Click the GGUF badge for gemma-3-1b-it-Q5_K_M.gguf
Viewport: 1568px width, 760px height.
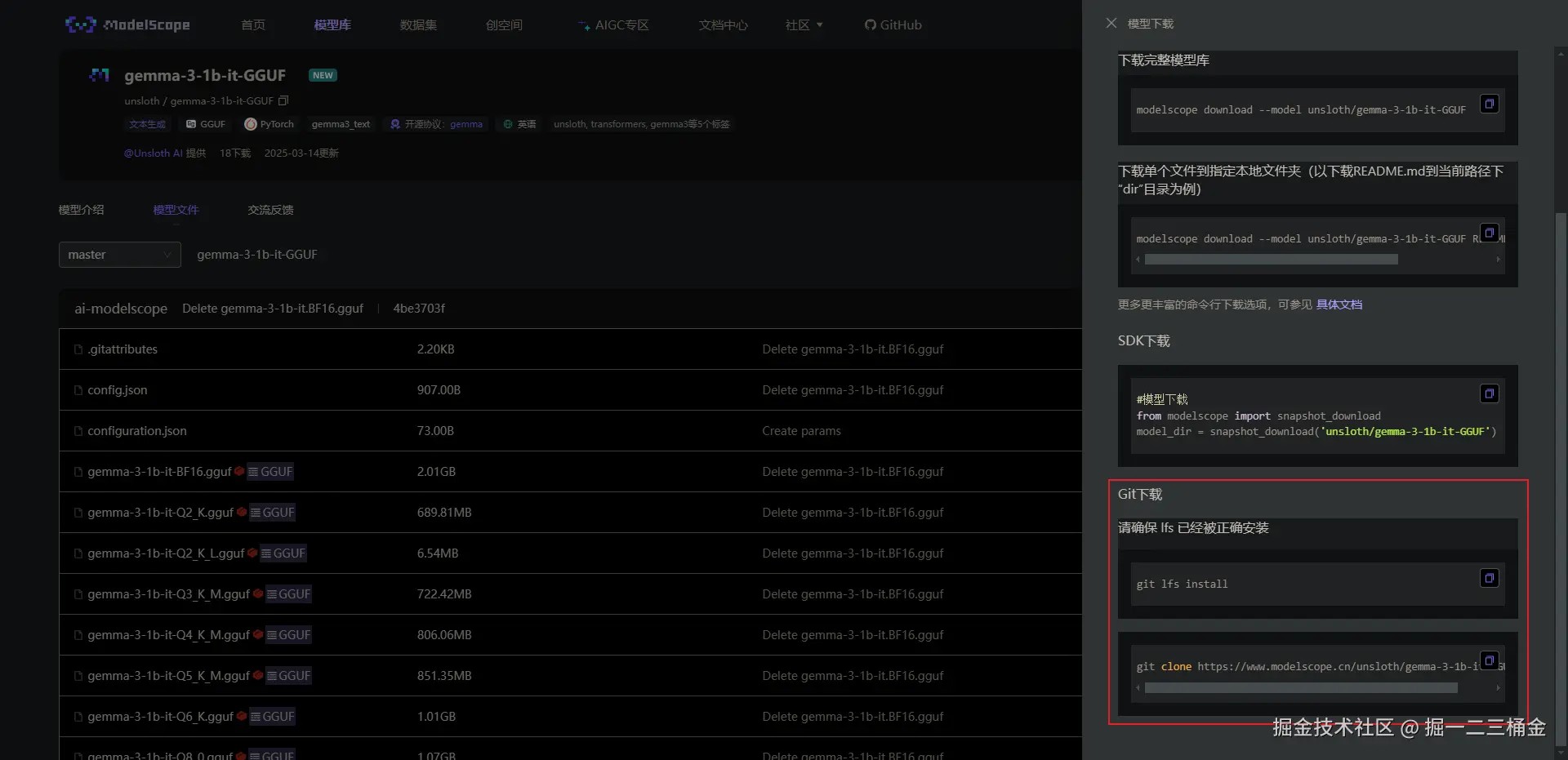click(288, 676)
